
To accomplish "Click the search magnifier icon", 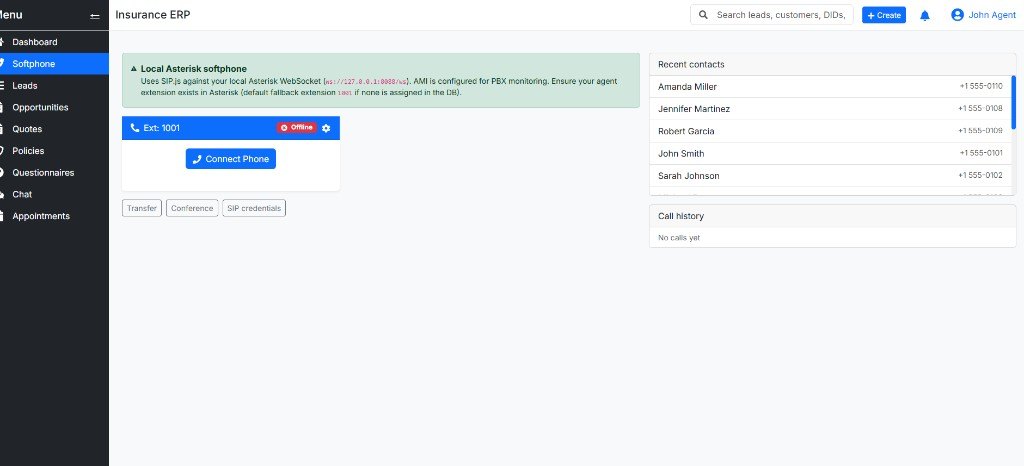I will [703, 14].
